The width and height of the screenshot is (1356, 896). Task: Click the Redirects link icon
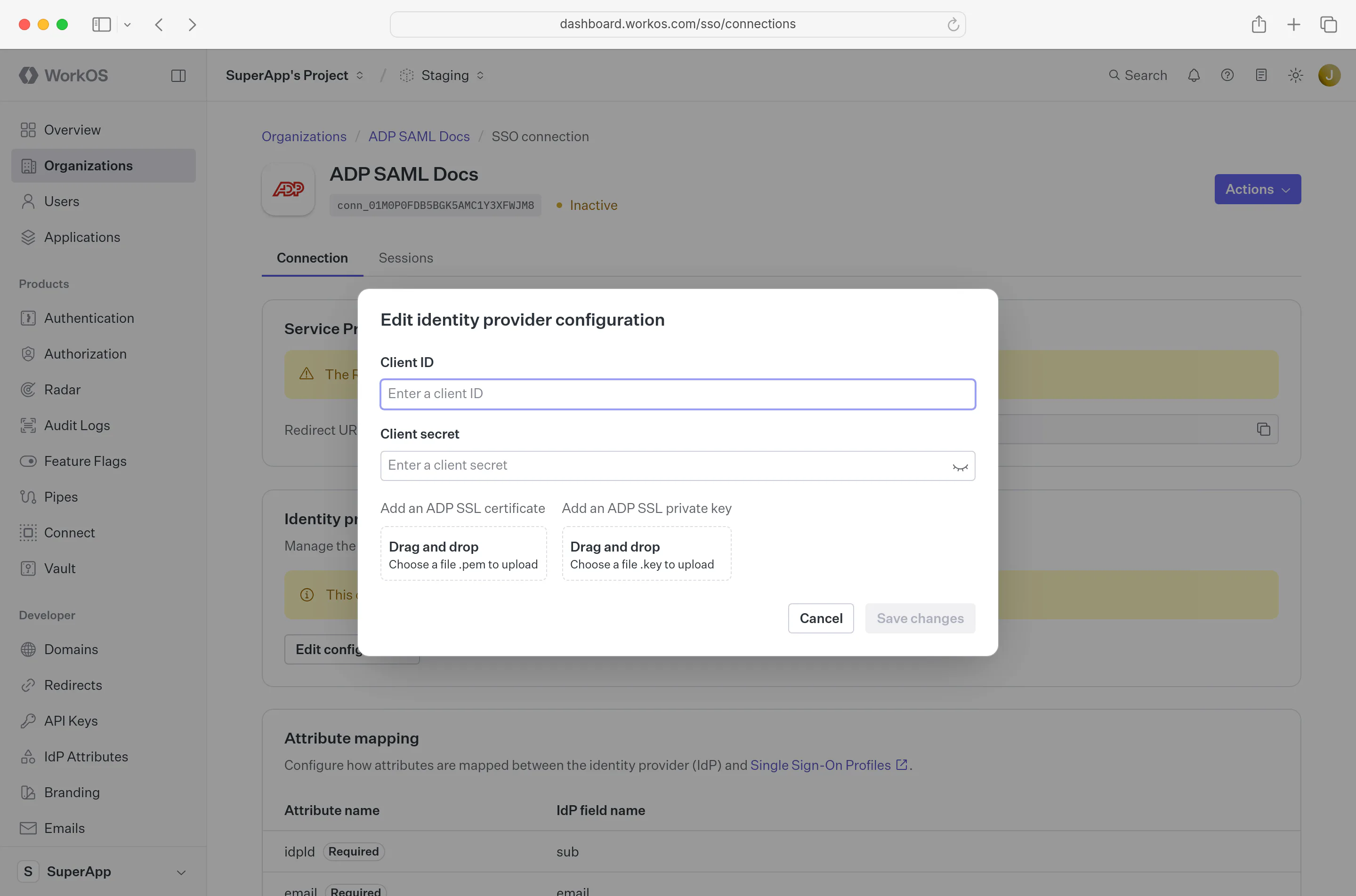coord(28,685)
